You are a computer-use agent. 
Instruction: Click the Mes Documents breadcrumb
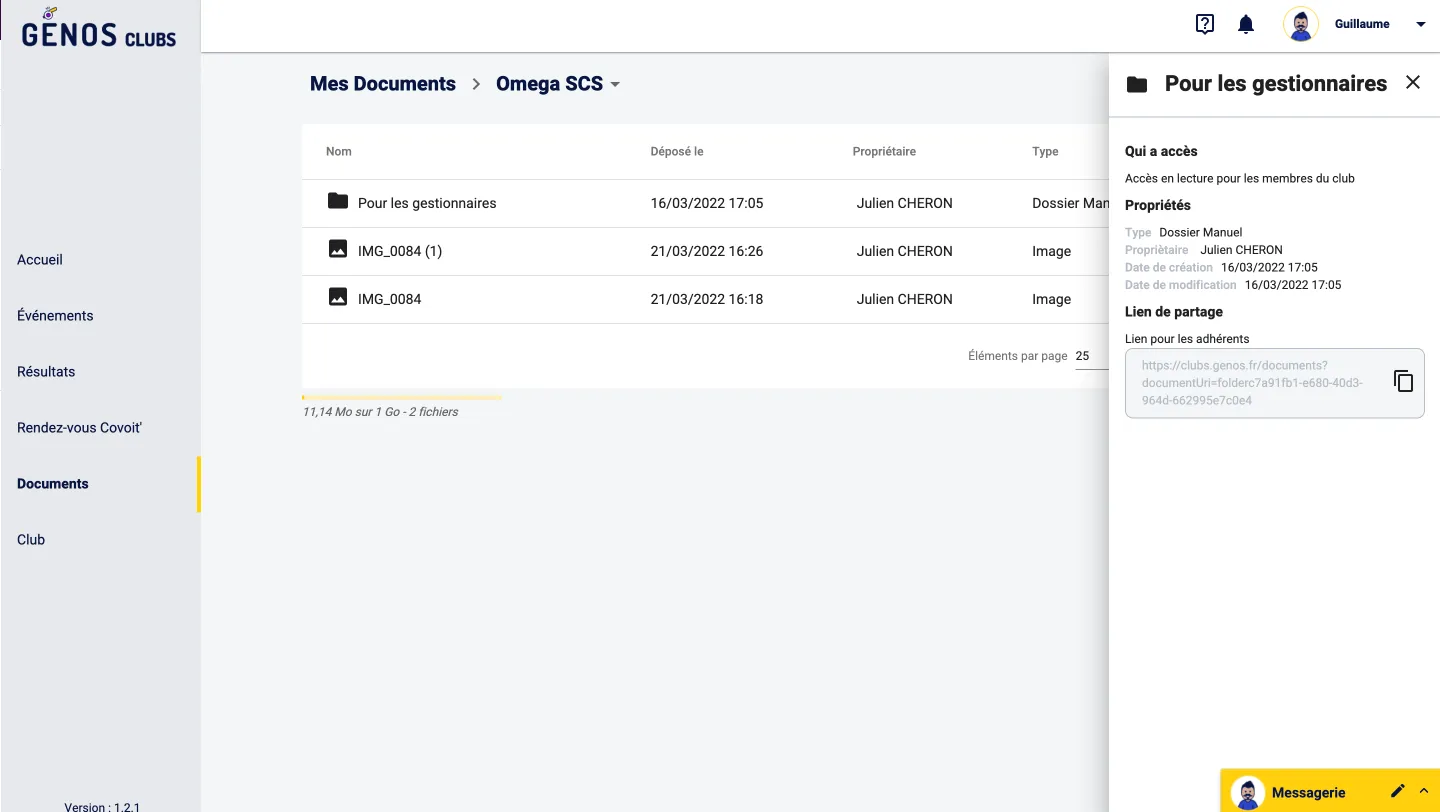tap(382, 84)
